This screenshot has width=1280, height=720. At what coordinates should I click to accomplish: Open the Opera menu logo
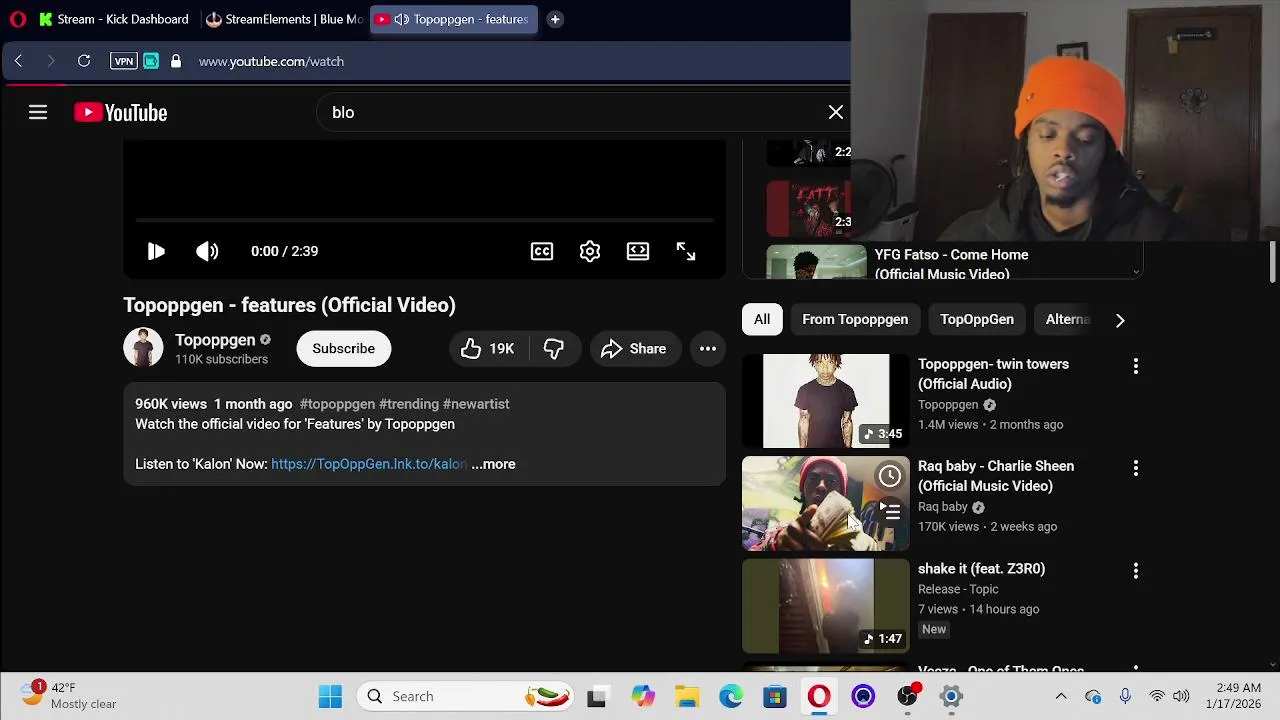pyautogui.click(x=17, y=19)
